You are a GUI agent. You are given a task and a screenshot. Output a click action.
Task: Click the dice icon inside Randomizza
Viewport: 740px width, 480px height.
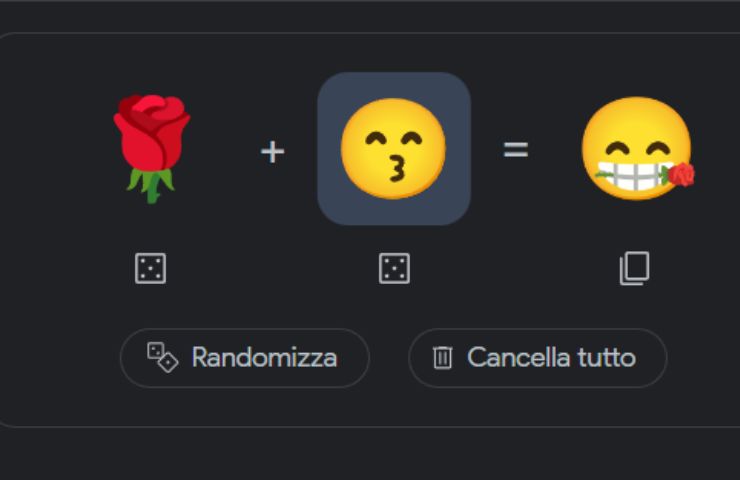coord(162,357)
